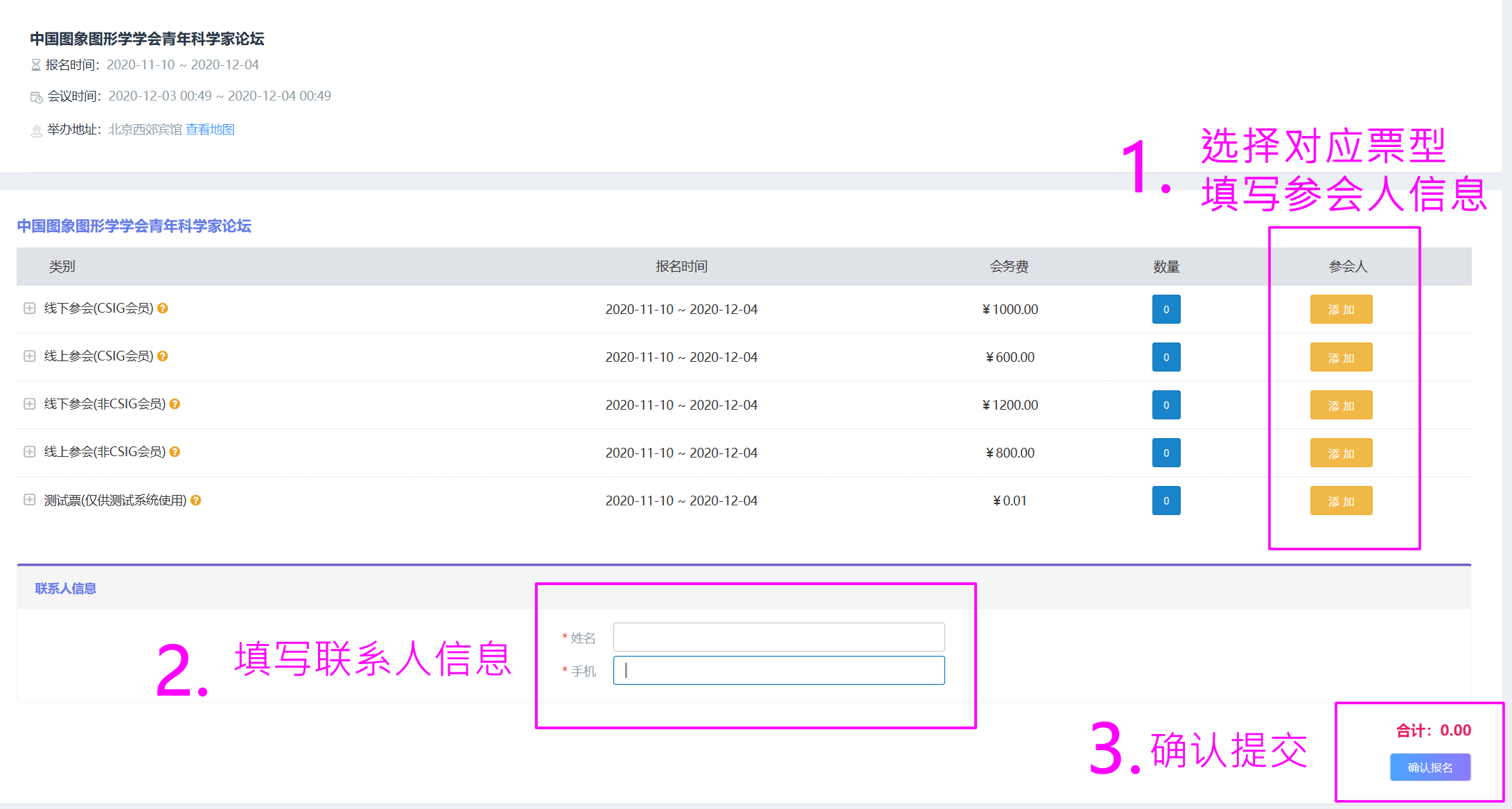The width and height of the screenshot is (1512, 809).
Task: Add attendee to ¥600.00 online ticket
Action: pyautogui.click(x=1341, y=358)
